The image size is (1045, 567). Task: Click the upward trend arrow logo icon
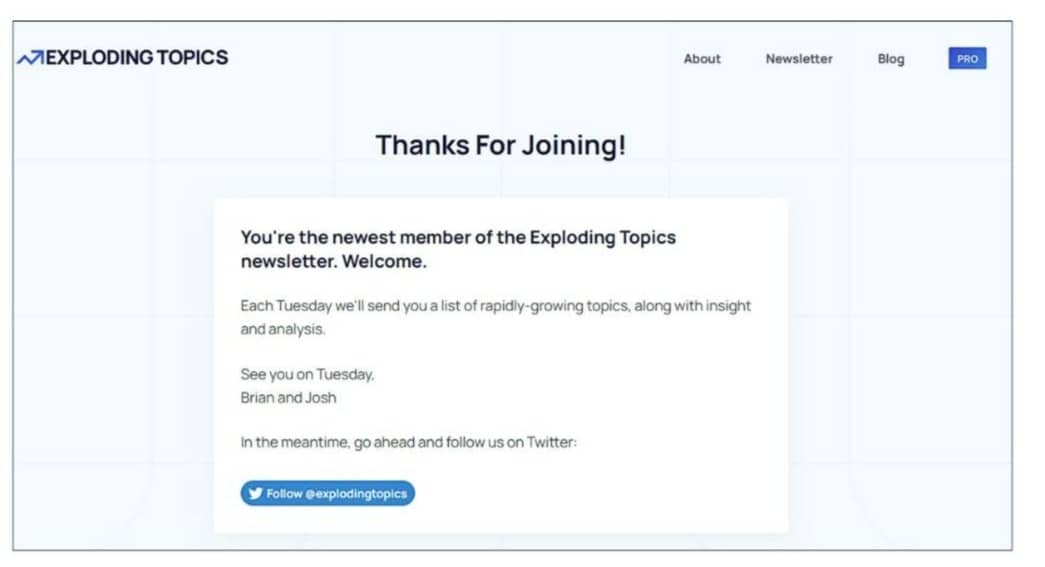[30, 58]
